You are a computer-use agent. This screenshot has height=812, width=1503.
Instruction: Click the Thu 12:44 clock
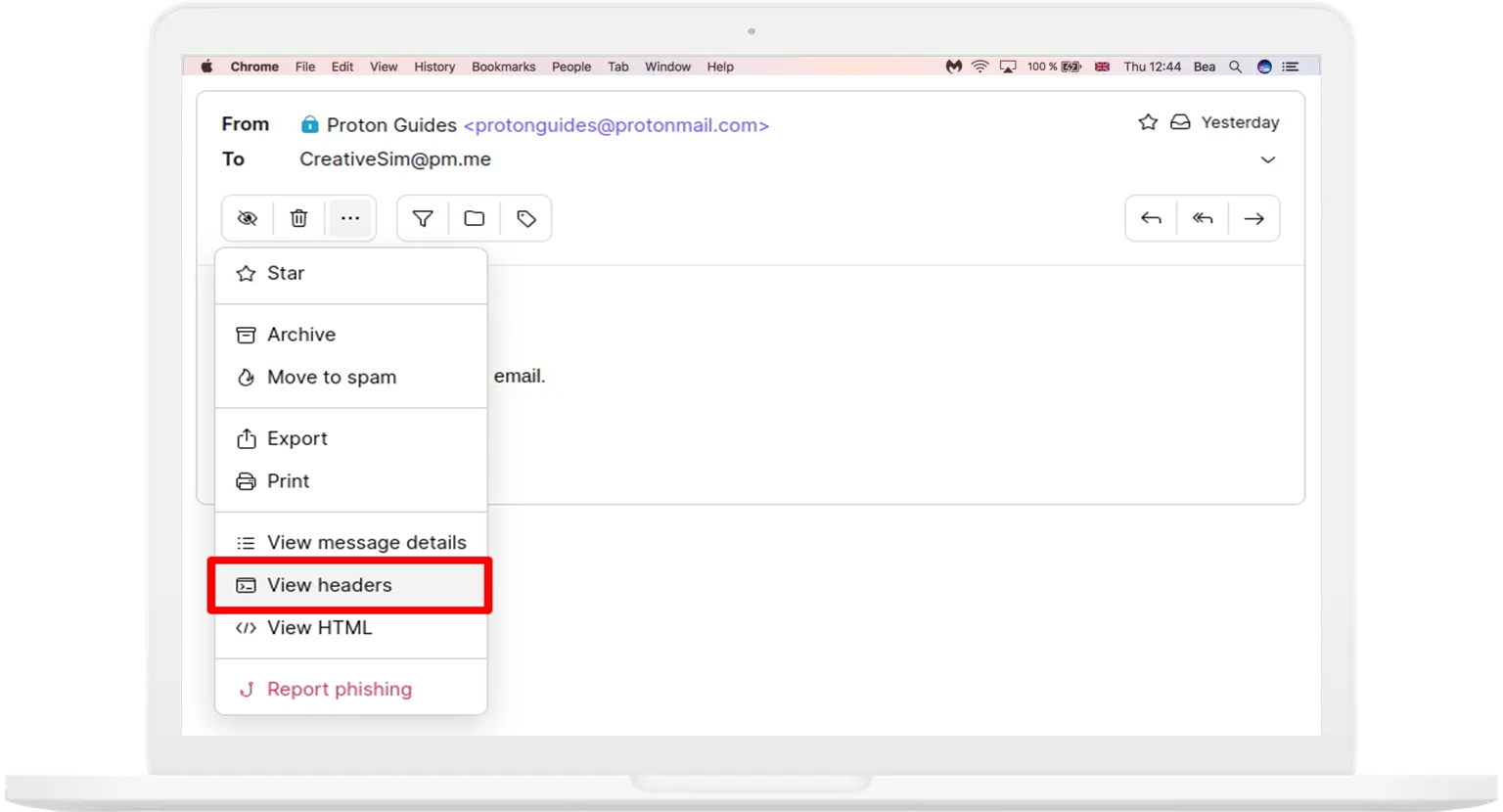pos(1152,67)
